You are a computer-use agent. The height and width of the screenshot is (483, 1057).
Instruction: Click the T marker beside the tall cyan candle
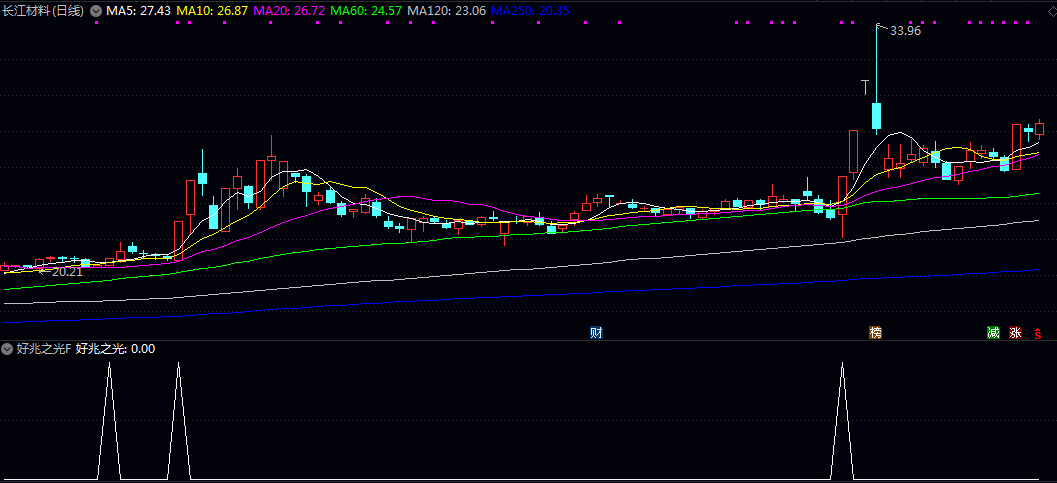coord(866,87)
